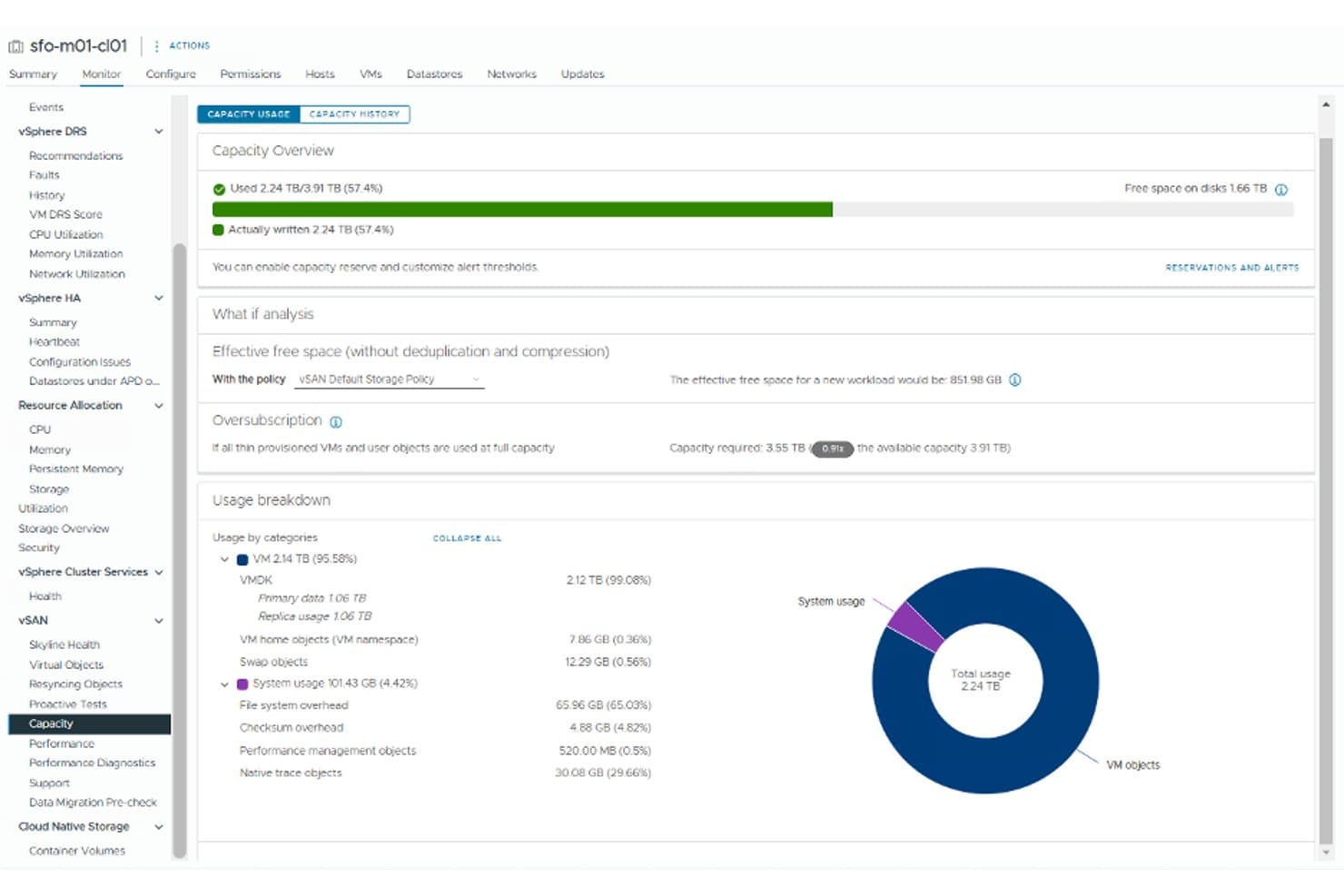Click the blue VM category color square
The height and width of the screenshot is (896, 1344).
pos(242,560)
